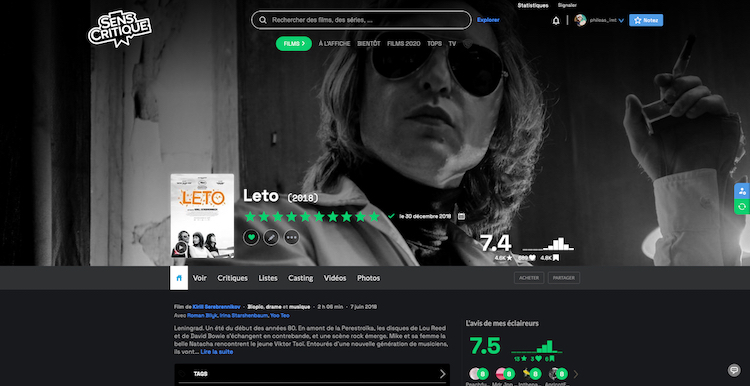Focus the Rechercher des films search field
750x386 pixels.
(x=361, y=20)
